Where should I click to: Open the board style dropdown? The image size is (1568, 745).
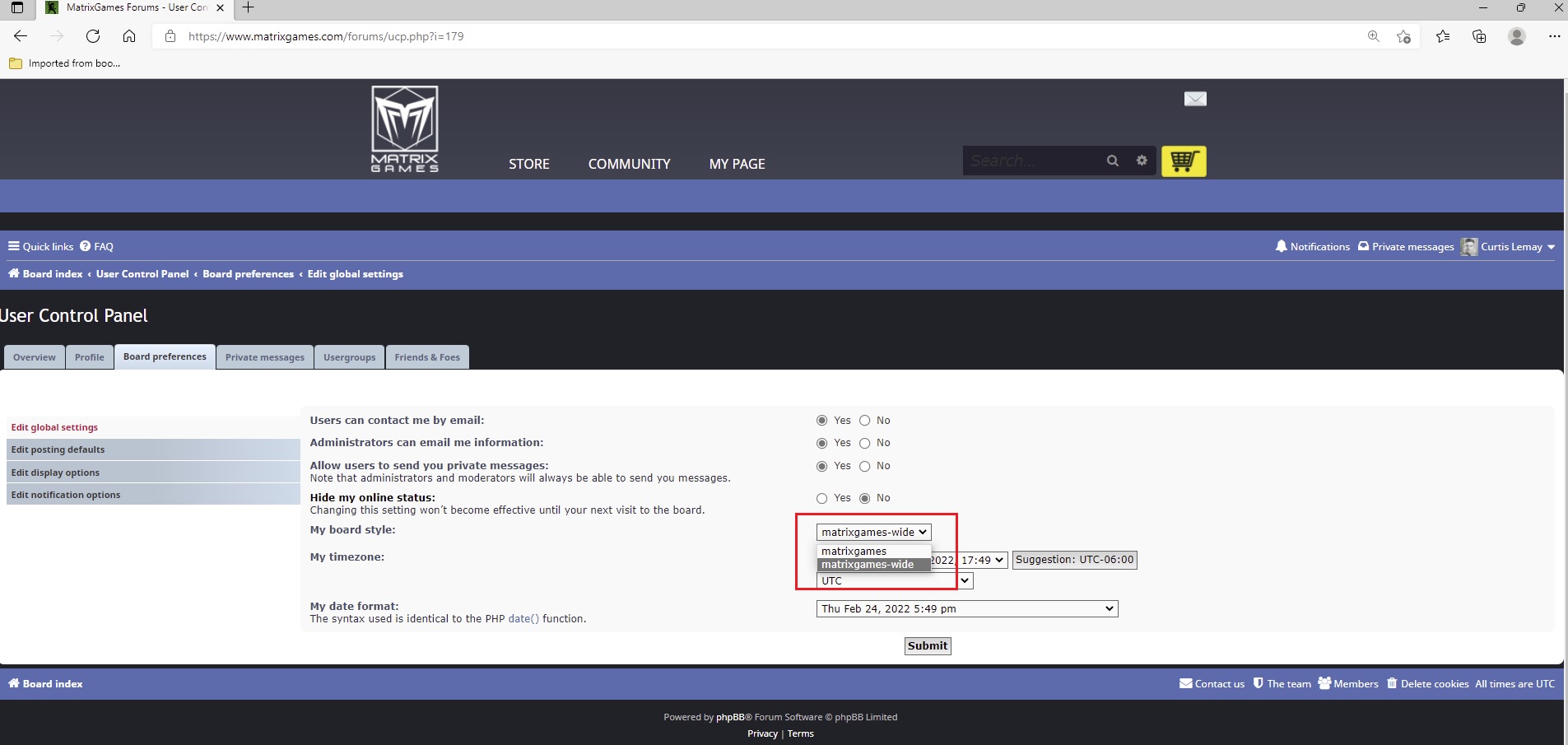coord(873,533)
